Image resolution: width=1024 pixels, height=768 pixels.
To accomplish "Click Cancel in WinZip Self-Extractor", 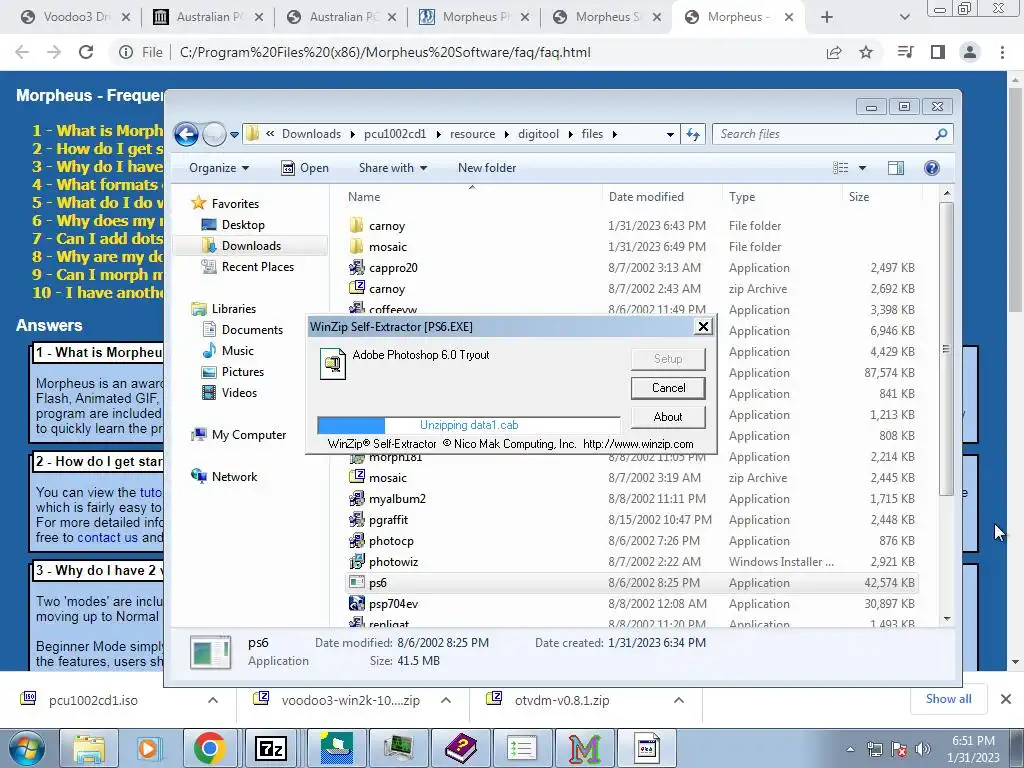I will pyautogui.click(x=668, y=388).
